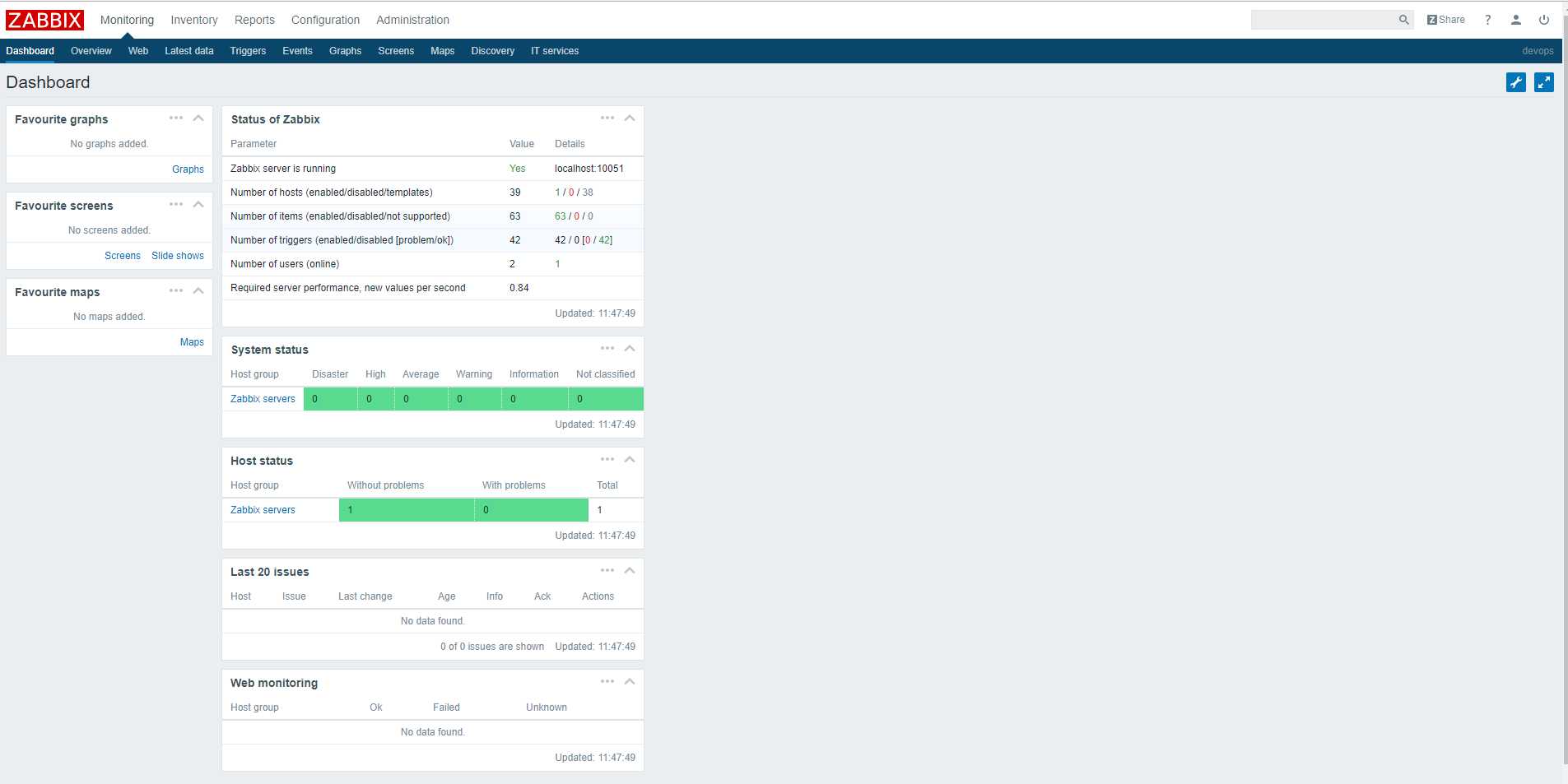The image size is (1568, 784).
Task: Open Zabbix servers in System status
Action: (x=263, y=399)
